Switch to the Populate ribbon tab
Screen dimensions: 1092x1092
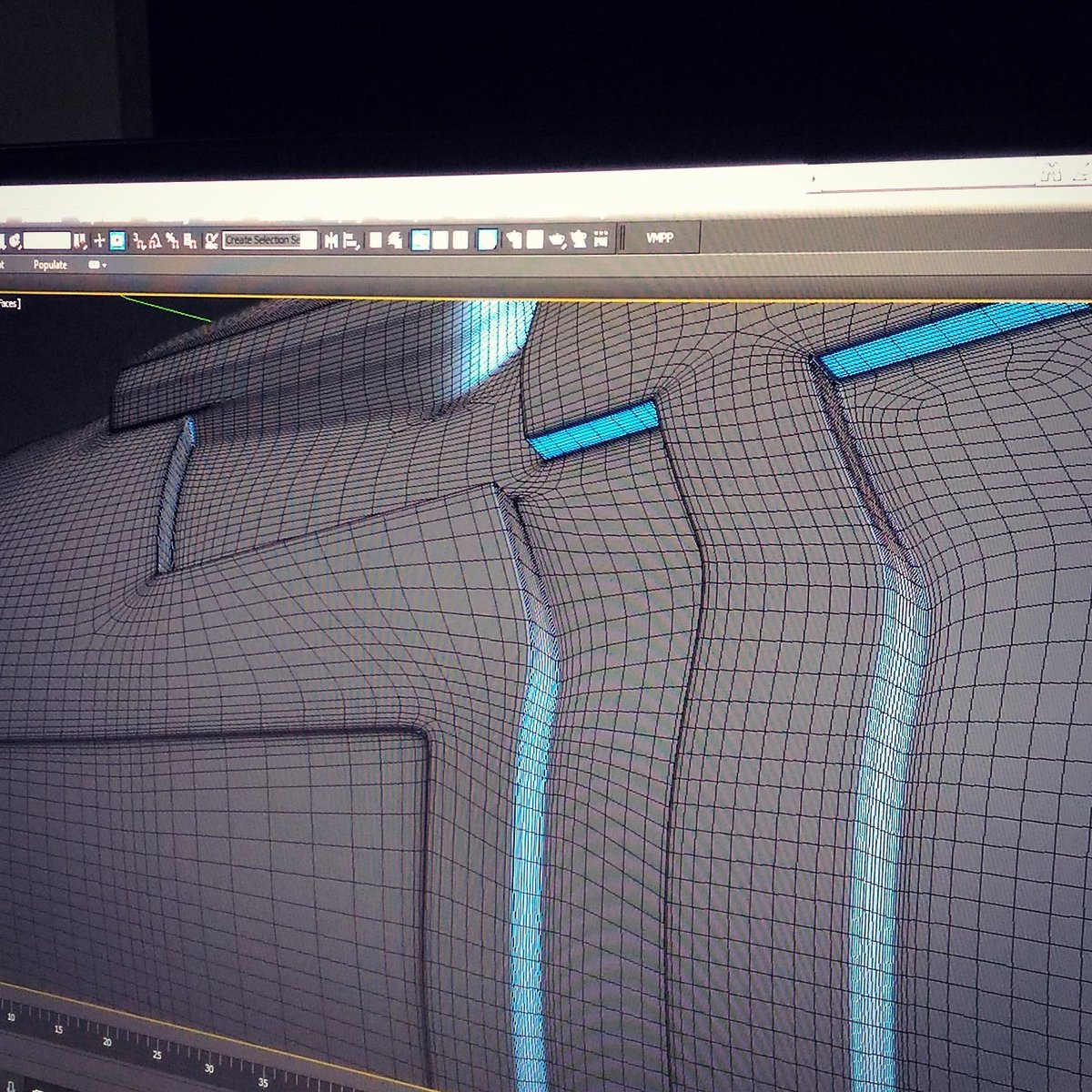coord(50,265)
